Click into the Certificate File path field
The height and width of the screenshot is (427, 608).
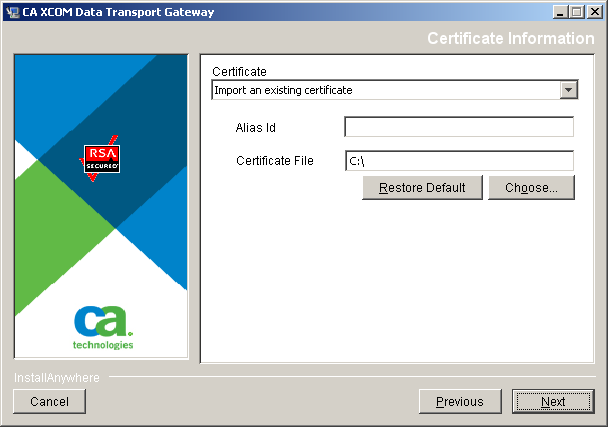(458, 161)
